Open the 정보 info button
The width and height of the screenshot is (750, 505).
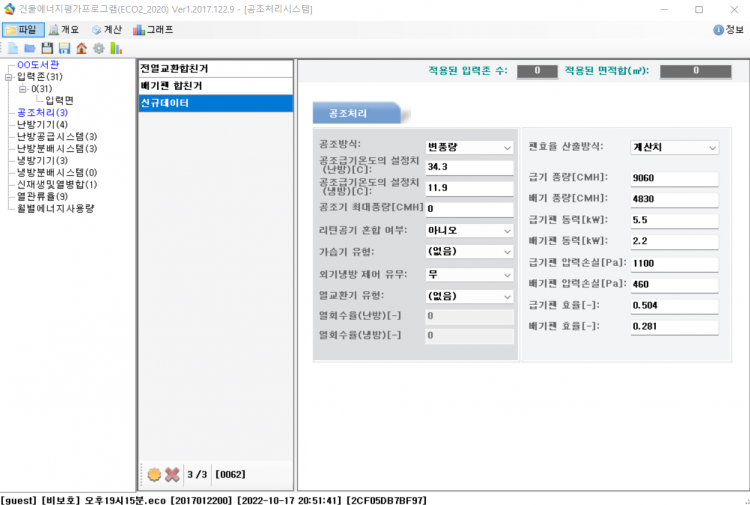pyautogui.click(x=728, y=29)
